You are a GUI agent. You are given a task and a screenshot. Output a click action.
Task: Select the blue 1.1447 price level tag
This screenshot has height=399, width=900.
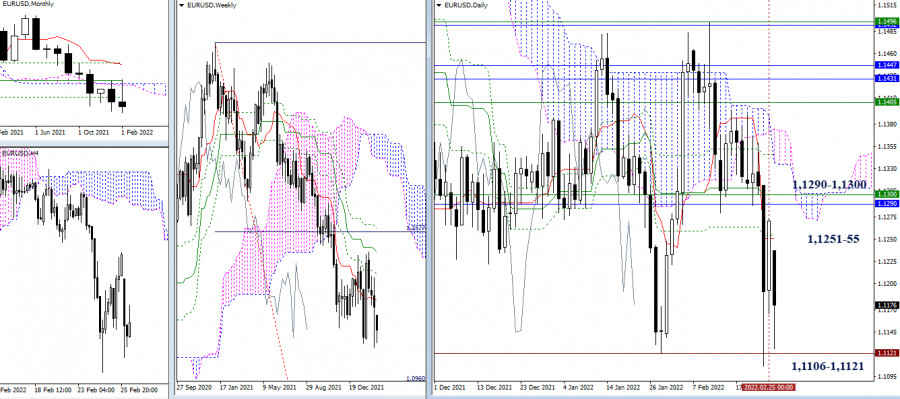tap(886, 66)
